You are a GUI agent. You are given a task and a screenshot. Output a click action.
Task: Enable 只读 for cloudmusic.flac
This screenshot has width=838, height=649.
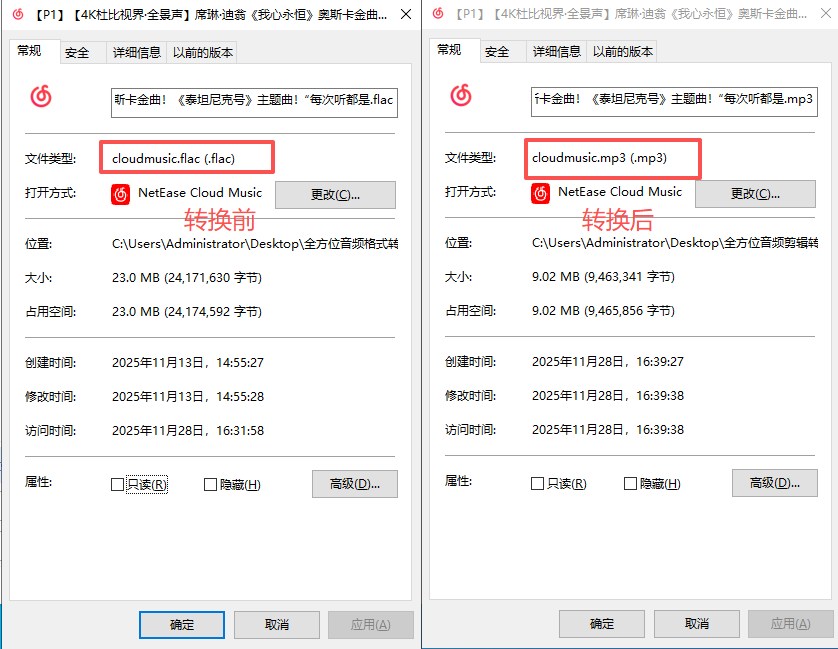click(118, 483)
